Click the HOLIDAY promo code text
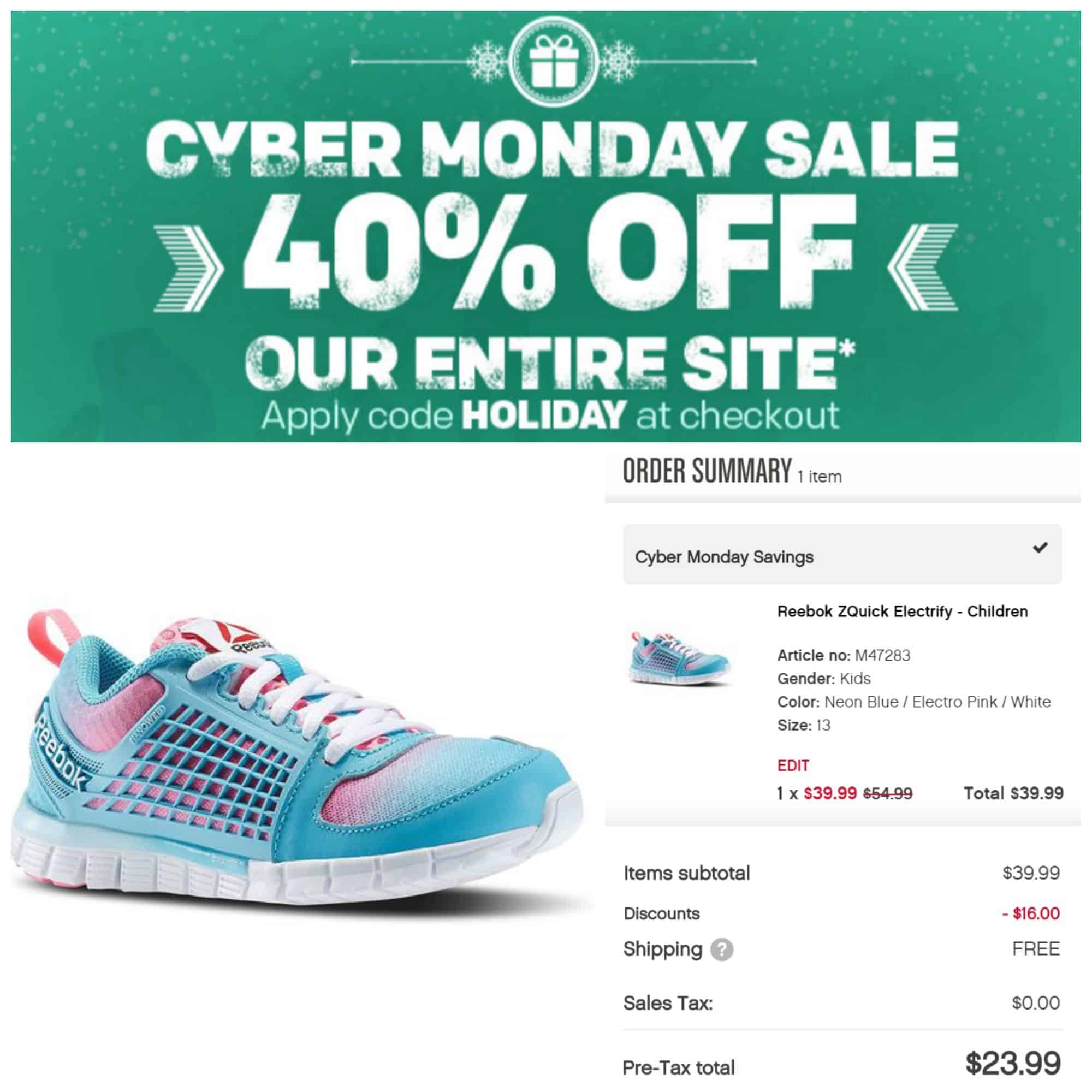 pyautogui.click(x=544, y=416)
